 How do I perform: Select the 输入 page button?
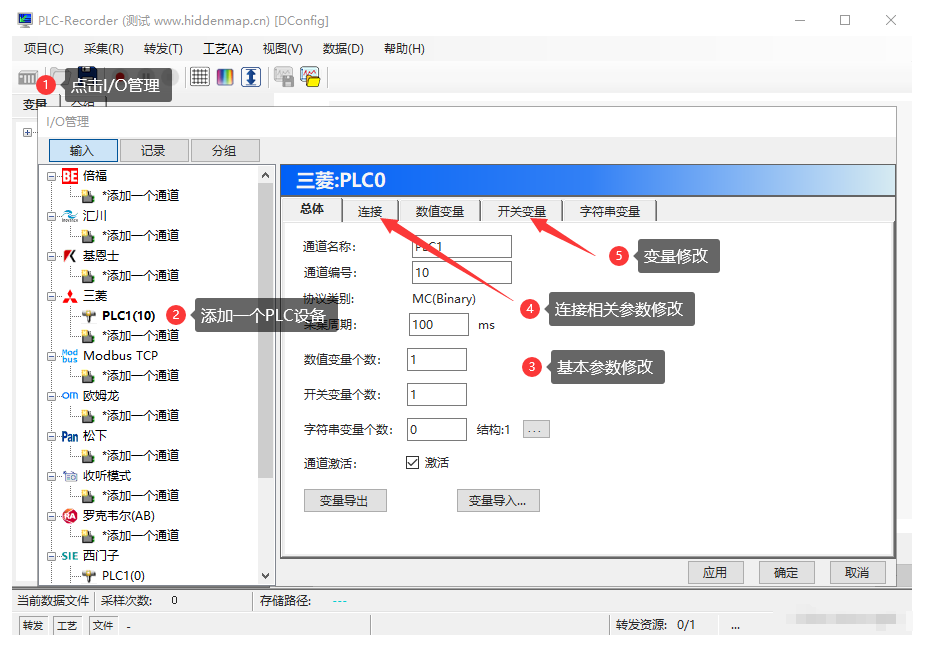pyautogui.click(x=83, y=151)
